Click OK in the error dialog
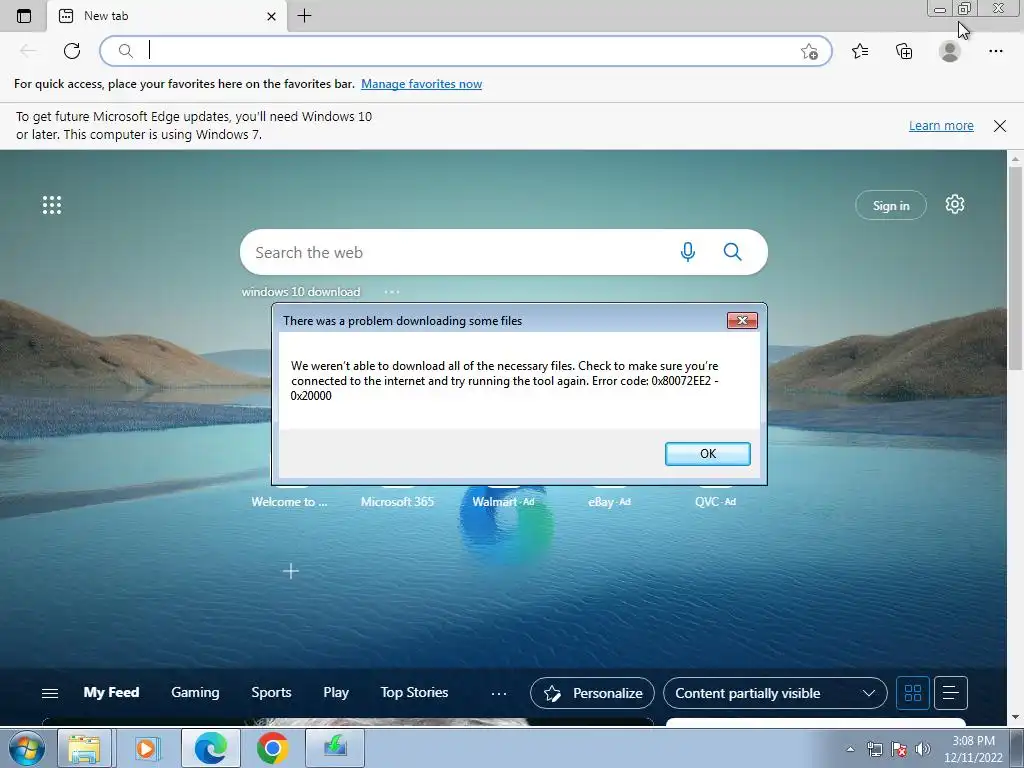The height and width of the screenshot is (768, 1024). click(x=708, y=454)
